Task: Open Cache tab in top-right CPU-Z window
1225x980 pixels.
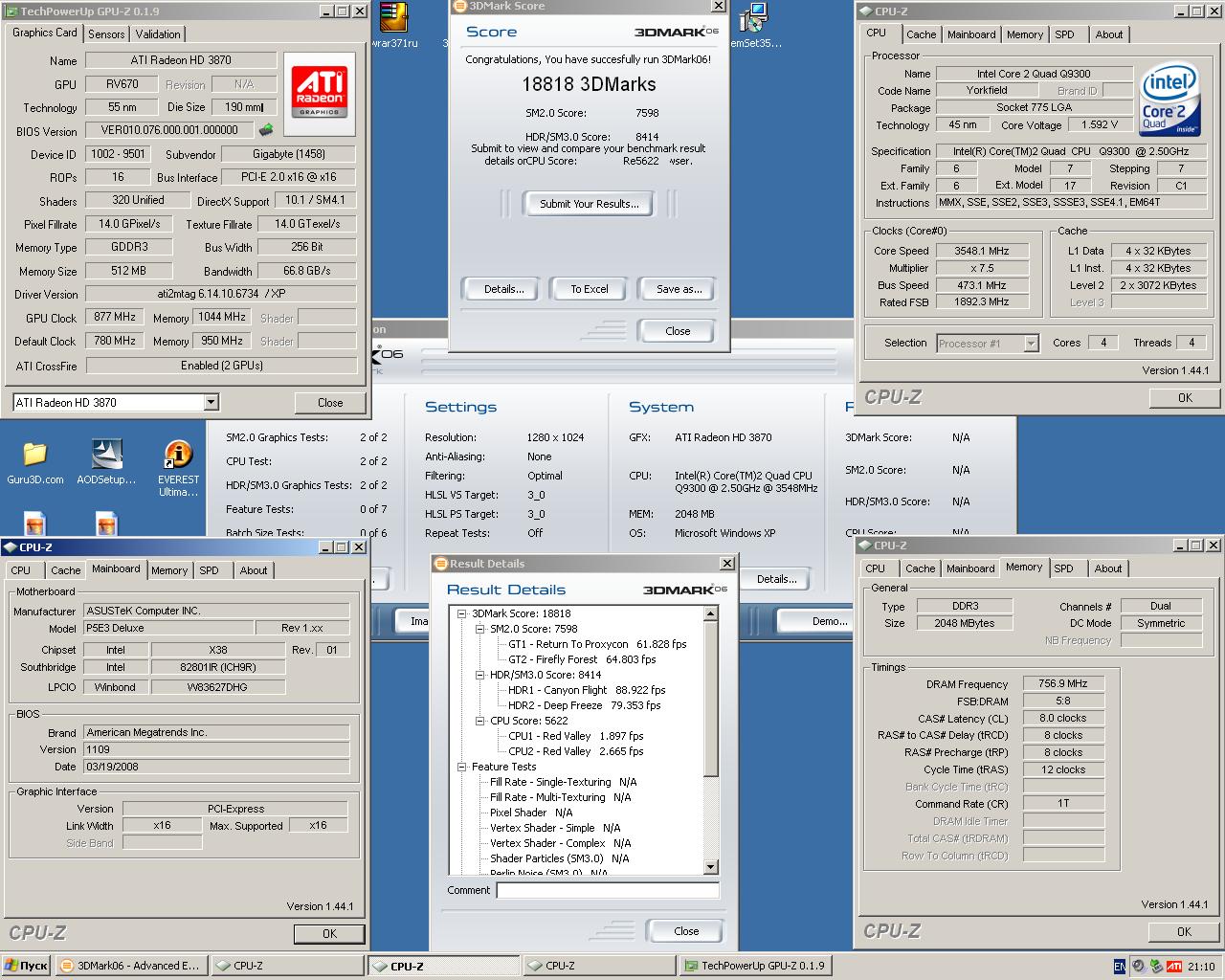Action: pyautogui.click(x=922, y=34)
